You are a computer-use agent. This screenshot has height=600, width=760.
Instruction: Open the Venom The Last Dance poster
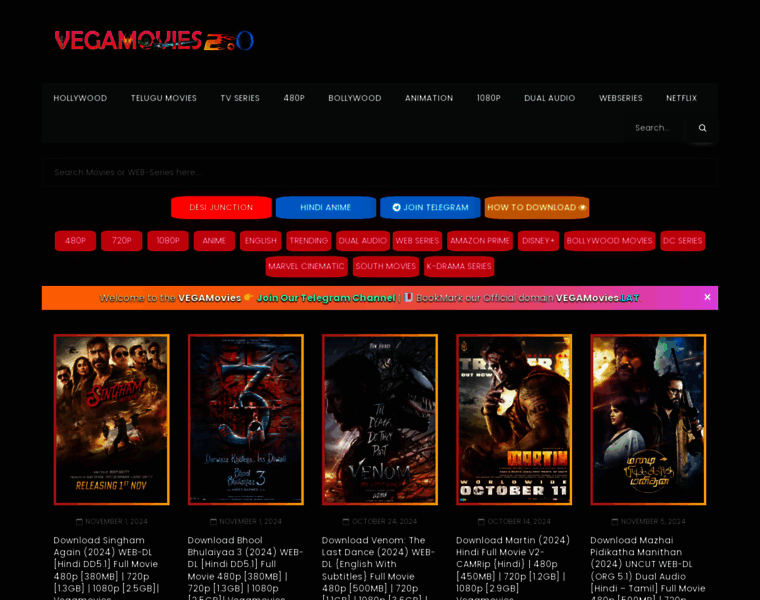(x=380, y=420)
